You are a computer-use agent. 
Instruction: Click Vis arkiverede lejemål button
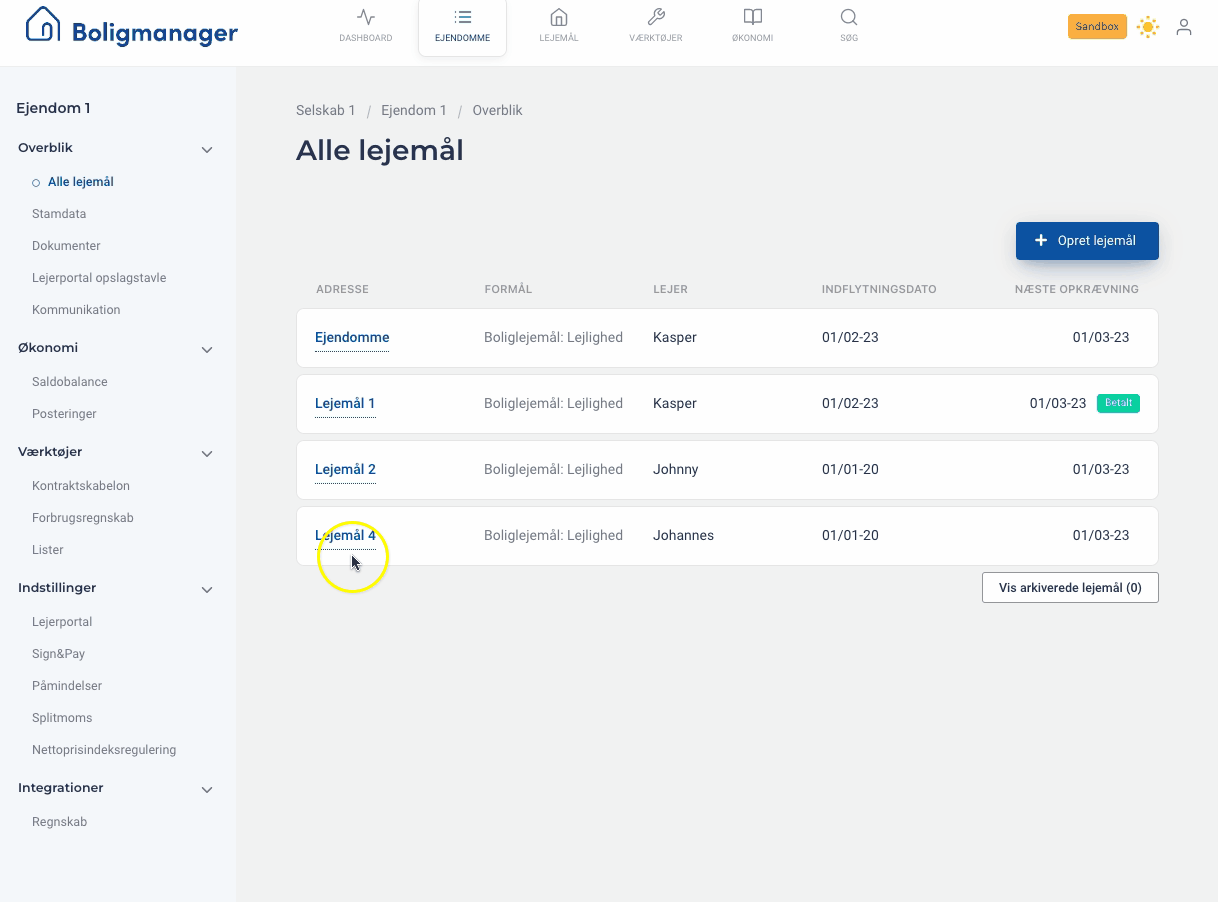[x=1070, y=588]
